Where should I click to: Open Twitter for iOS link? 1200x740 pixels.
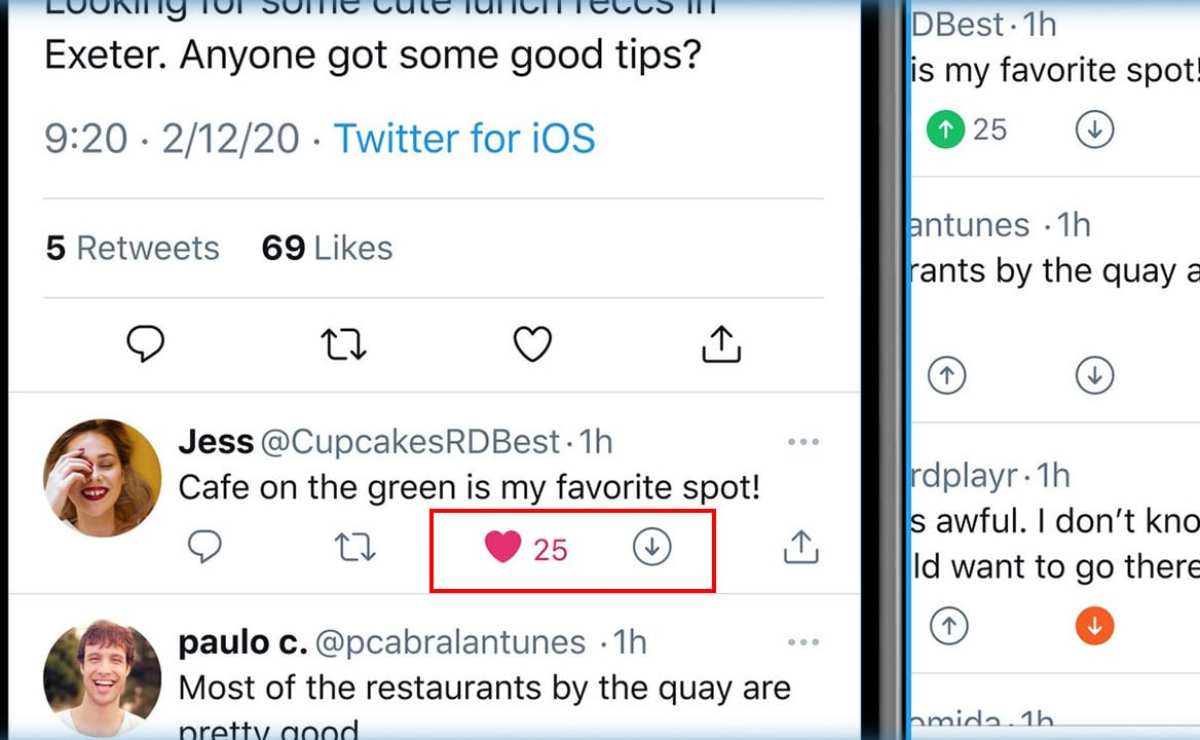click(464, 138)
